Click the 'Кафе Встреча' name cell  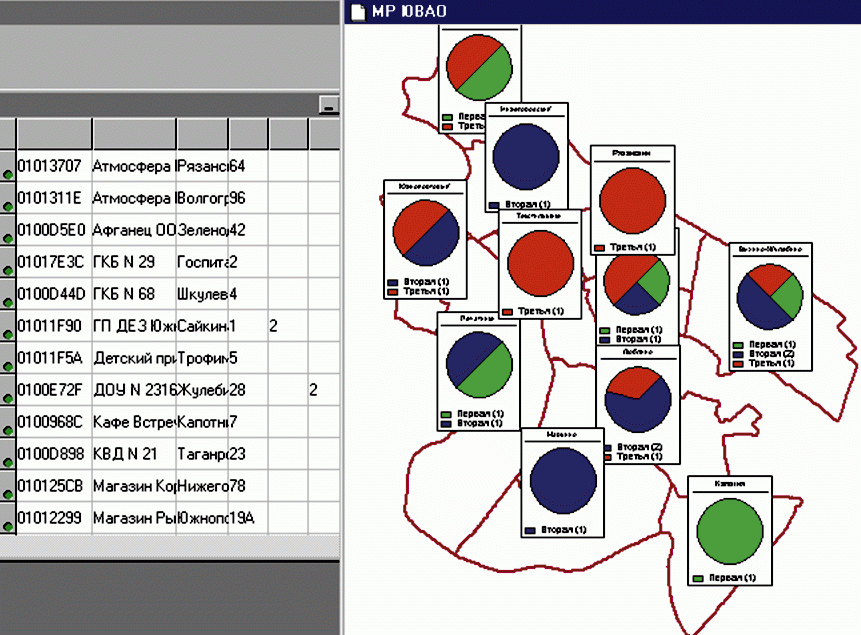(133, 422)
